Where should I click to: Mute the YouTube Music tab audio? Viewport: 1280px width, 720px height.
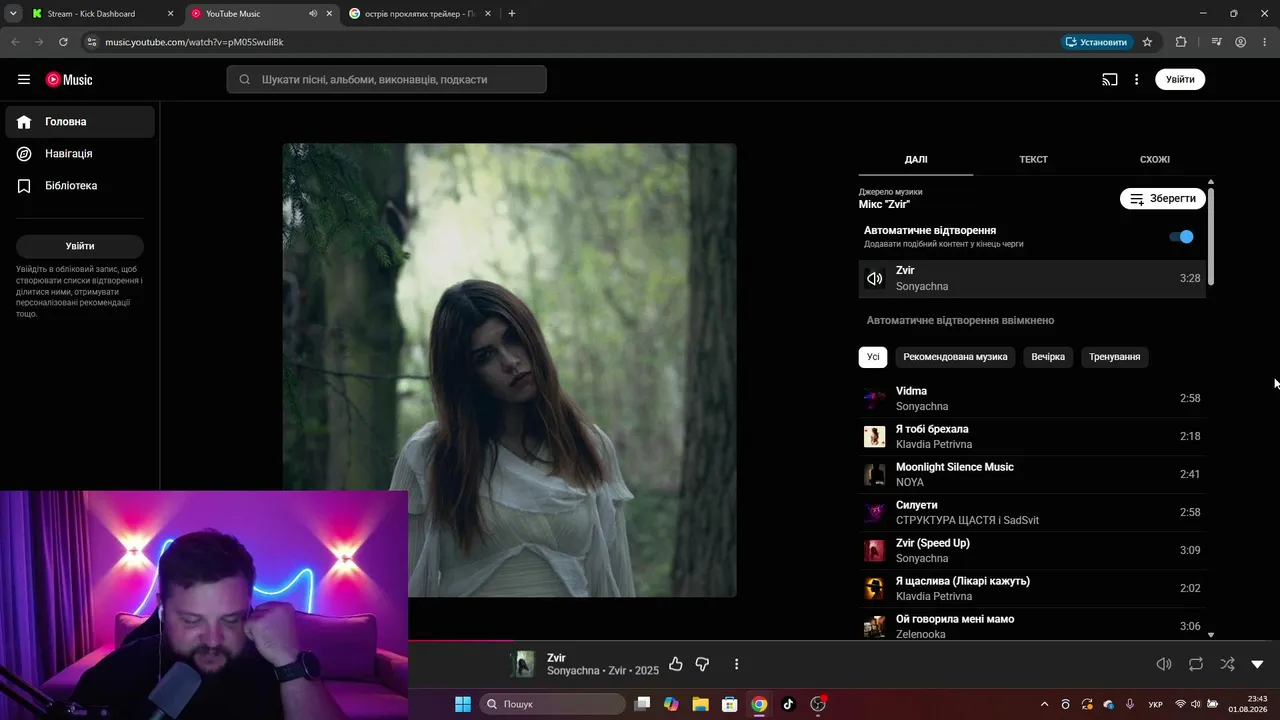[313, 14]
